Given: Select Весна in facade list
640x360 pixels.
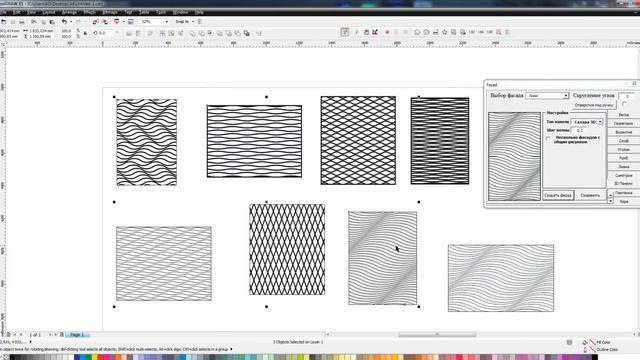Looking at the screenshot, I should point(624,115).
